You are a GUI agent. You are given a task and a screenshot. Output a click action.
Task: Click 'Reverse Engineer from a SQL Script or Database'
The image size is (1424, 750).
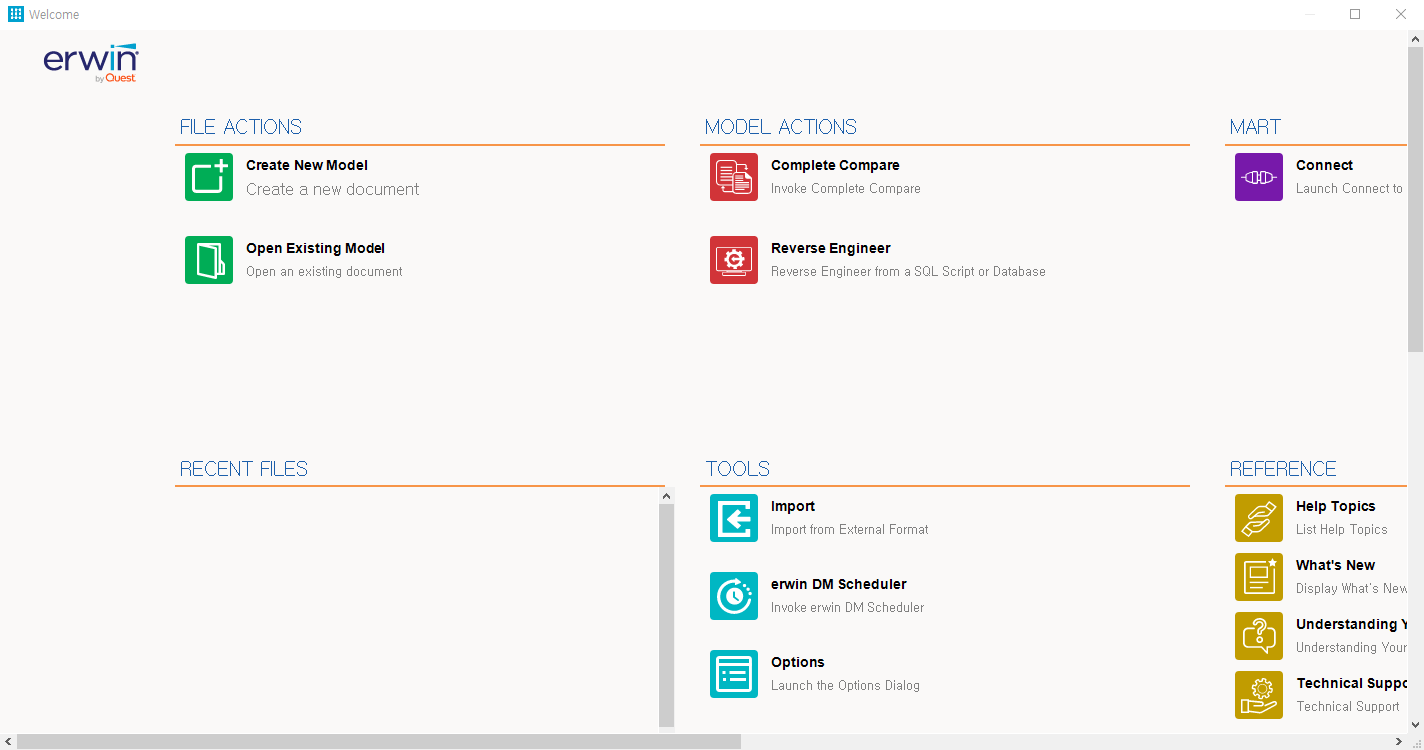[x=908, y=271]
